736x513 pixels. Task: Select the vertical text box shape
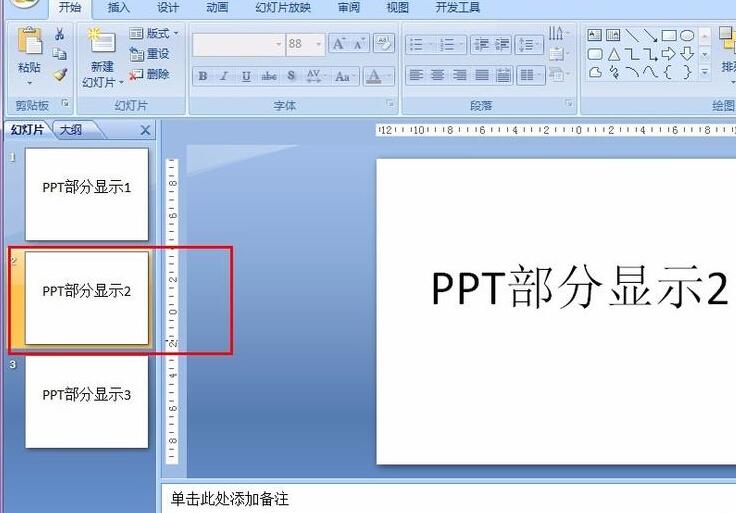click(x=613, y=35)
